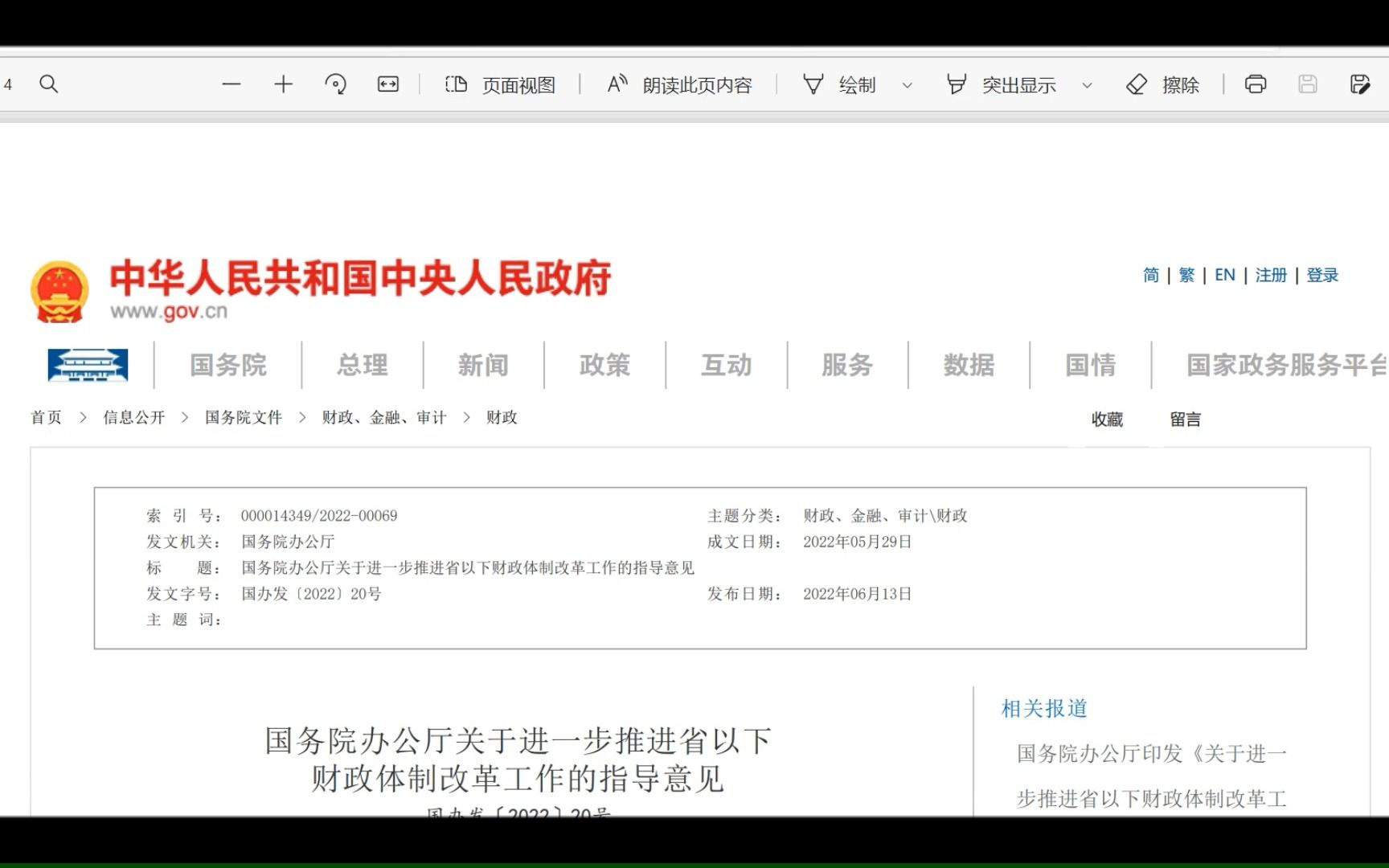Select the 突出显示 highlight tool
1389x868 pixels.
[x=1001, y=84]
